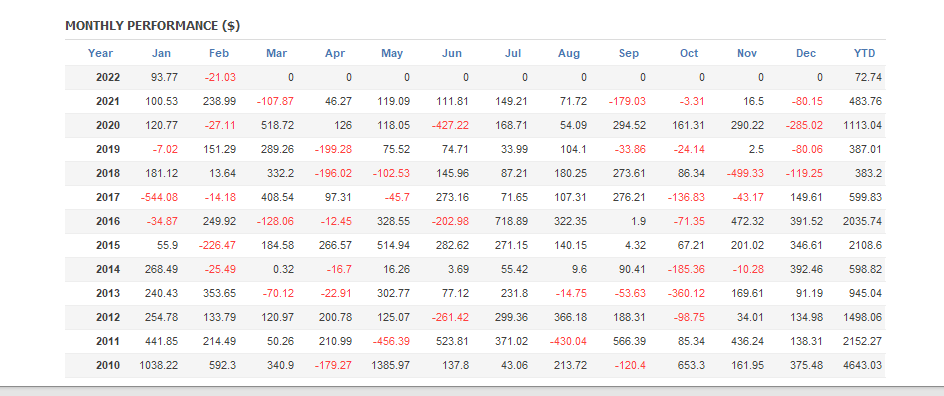Select the Jan column header
This screenshot has width=944, height=396.
161,53
